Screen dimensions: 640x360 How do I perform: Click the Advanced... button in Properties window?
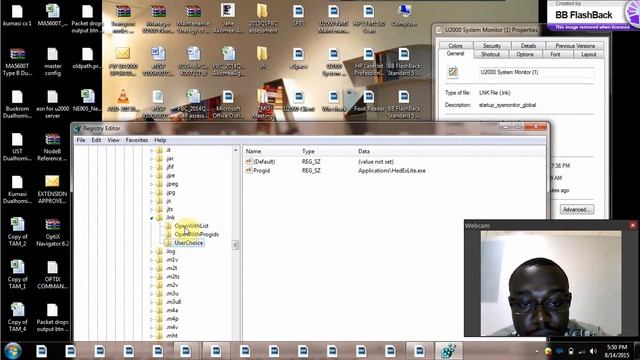576,209
